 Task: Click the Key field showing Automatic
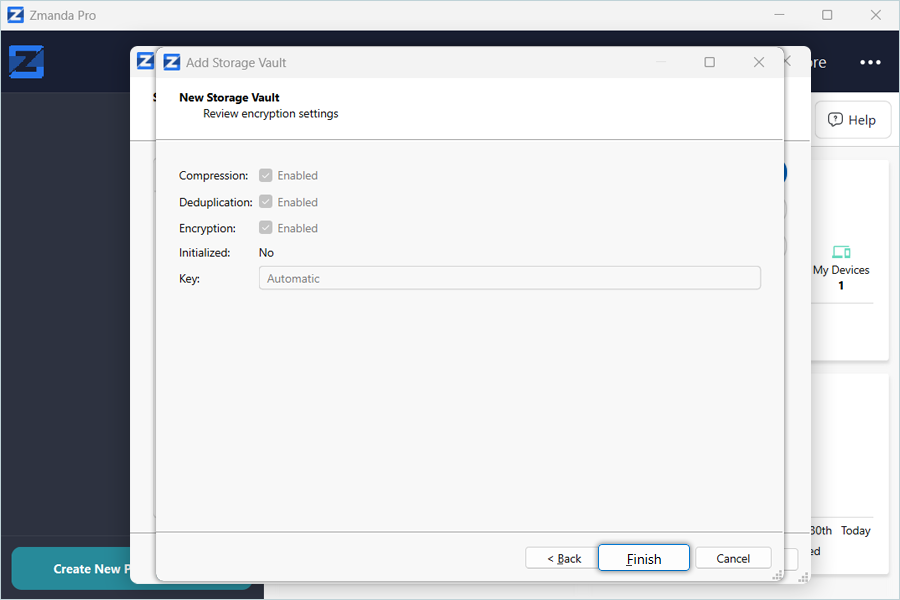point(509,278)
